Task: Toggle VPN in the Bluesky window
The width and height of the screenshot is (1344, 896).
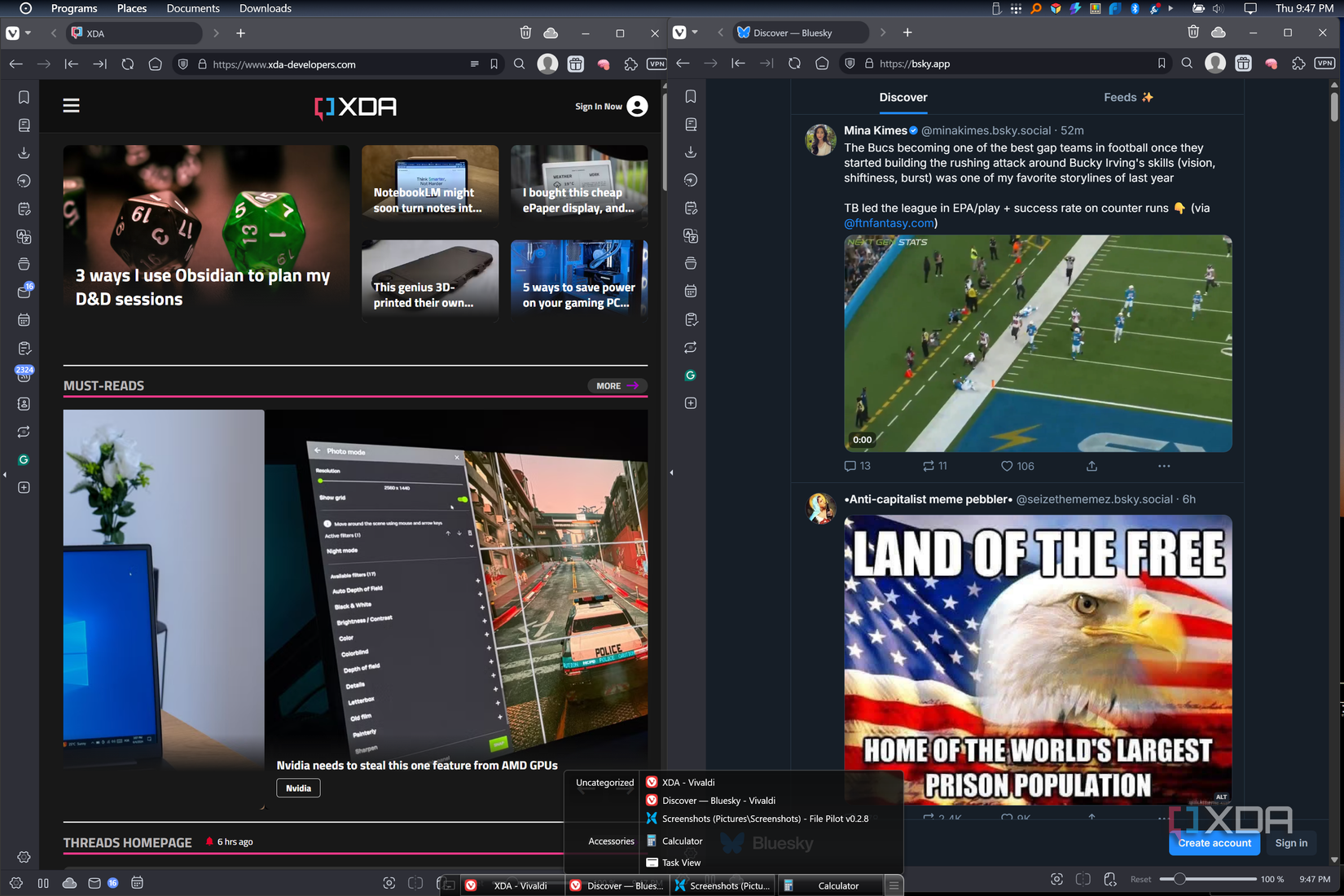Action: [1324, 64]
